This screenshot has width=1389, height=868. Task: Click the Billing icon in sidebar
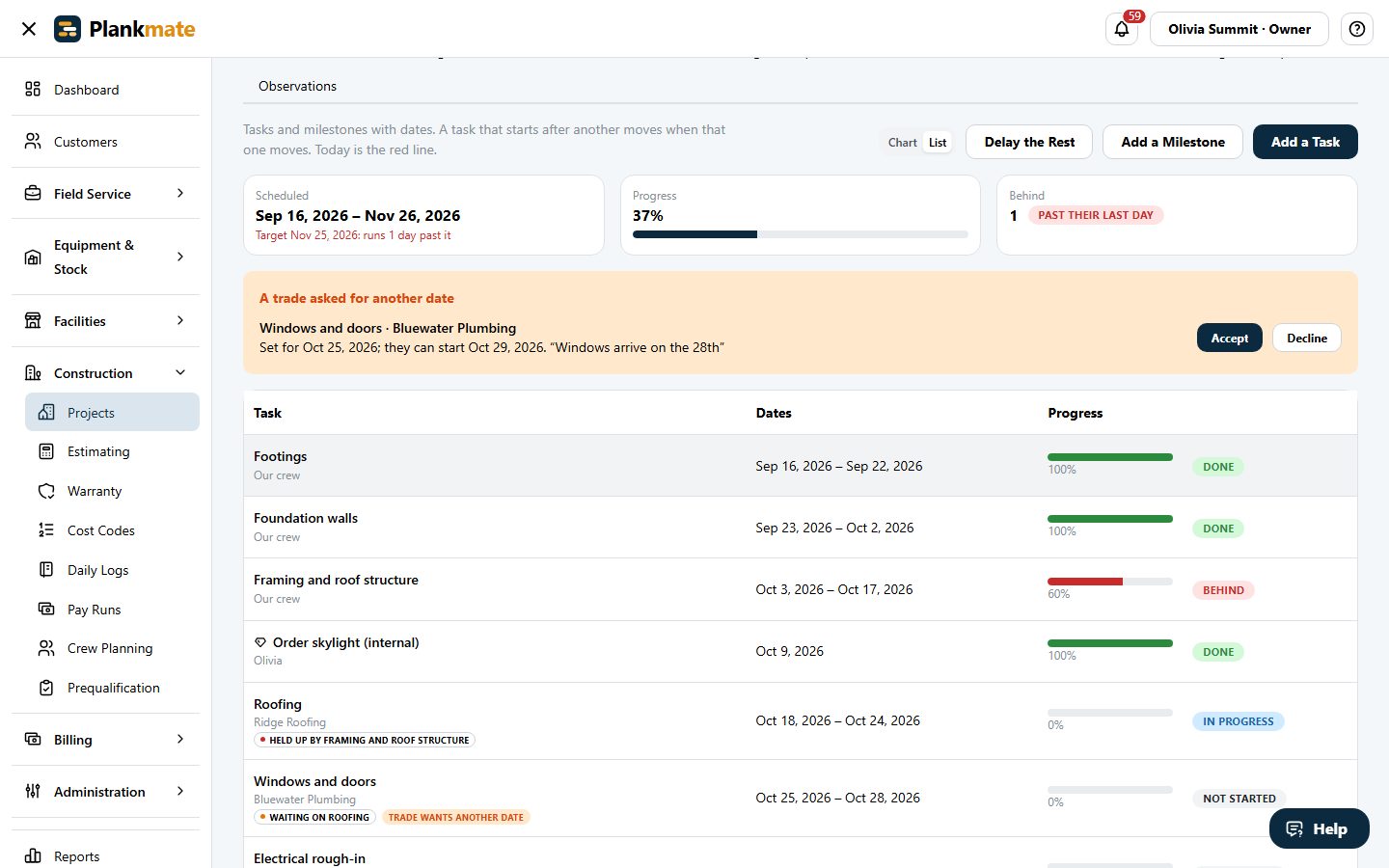coord(33,740)
